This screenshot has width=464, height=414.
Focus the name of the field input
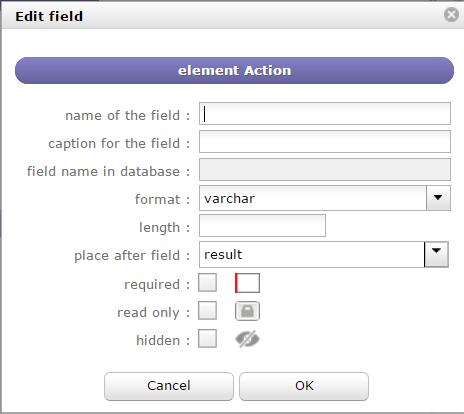(x=325, y=114)
